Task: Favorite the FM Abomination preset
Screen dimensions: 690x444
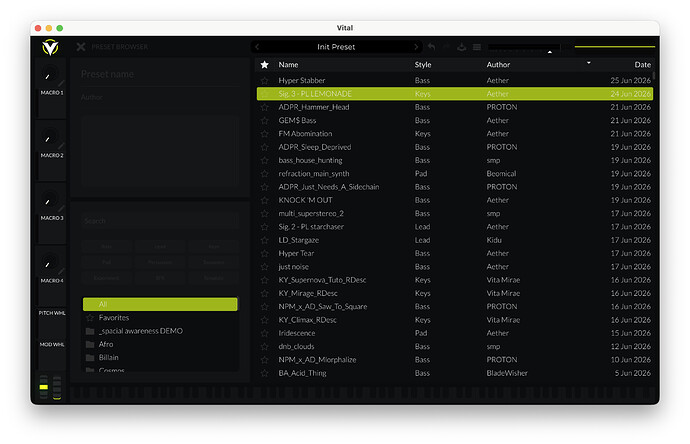Action: 264,134
